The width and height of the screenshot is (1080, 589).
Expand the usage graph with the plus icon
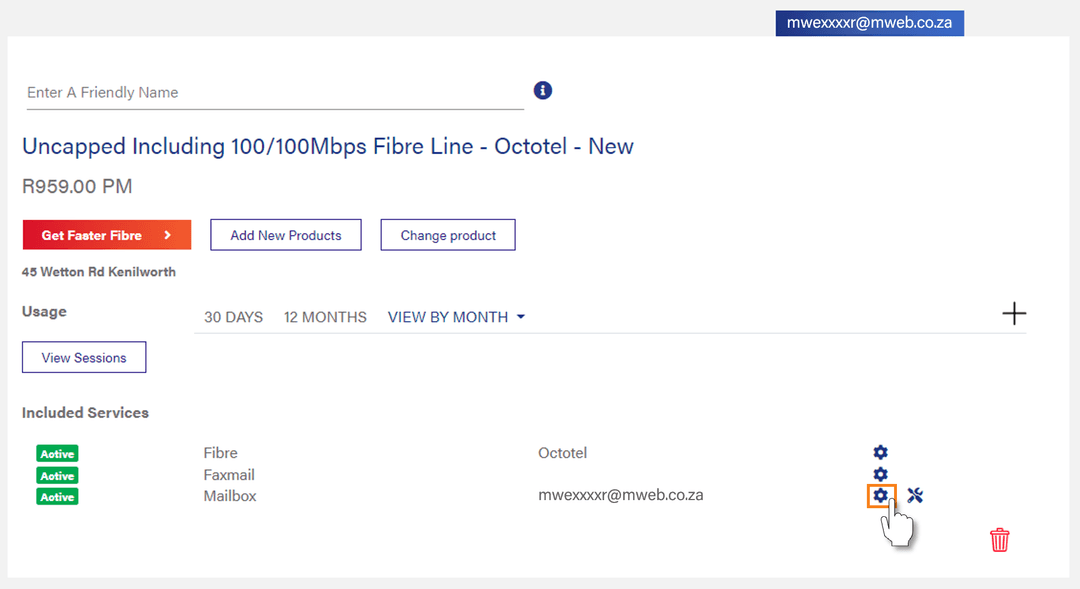pos(1014,313)
